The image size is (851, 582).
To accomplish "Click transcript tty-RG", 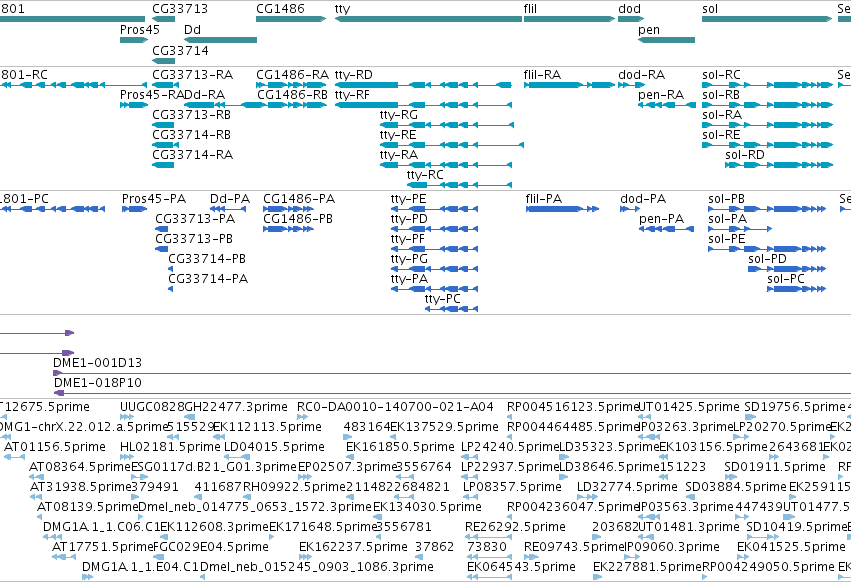I will pos(447,125).
